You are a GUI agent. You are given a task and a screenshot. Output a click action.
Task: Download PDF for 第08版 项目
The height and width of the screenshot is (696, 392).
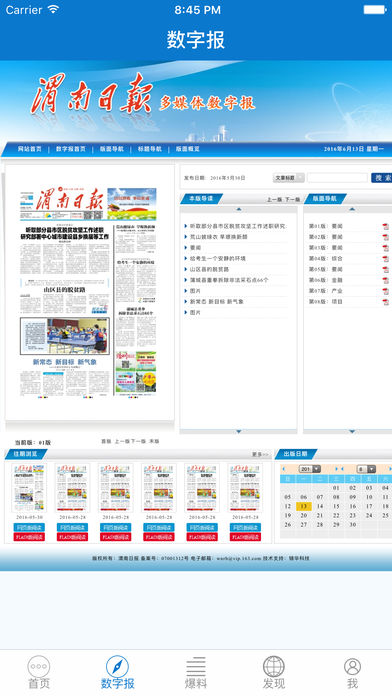(x=385, y=302)
